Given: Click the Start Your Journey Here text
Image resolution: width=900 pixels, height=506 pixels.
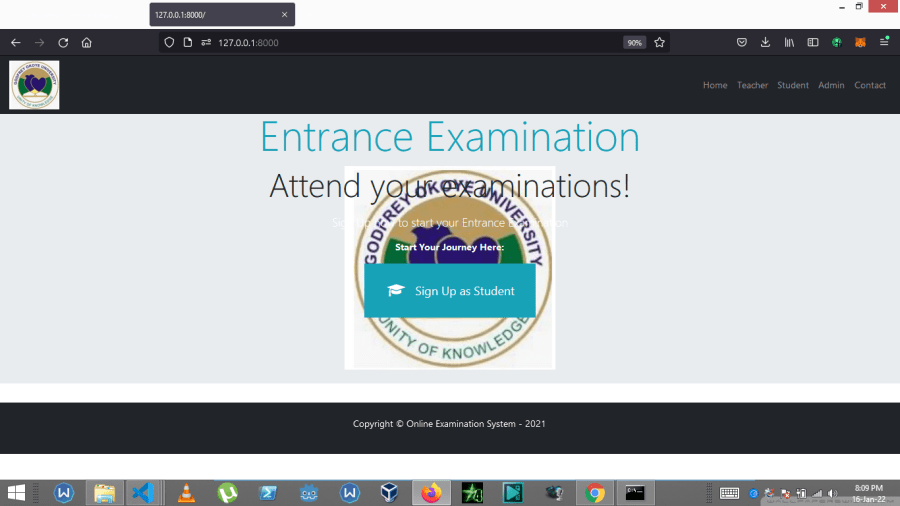Looking at the screenshot, I should (449, 247).
